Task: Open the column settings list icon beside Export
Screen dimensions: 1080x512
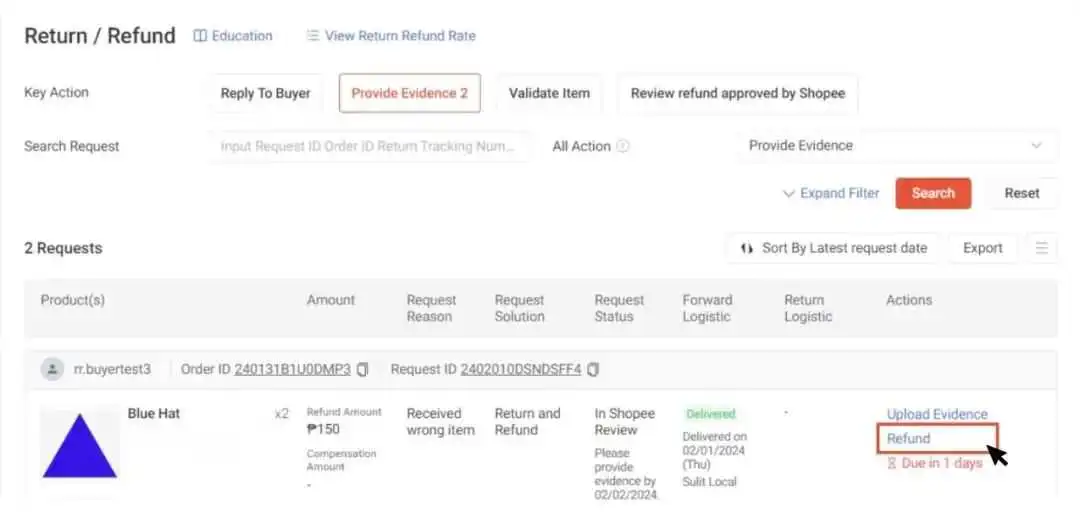Action: (x=1041, y=248)
